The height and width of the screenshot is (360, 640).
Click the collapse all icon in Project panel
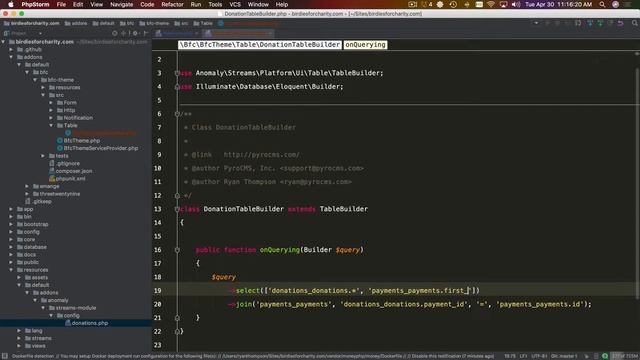point(123,33)
